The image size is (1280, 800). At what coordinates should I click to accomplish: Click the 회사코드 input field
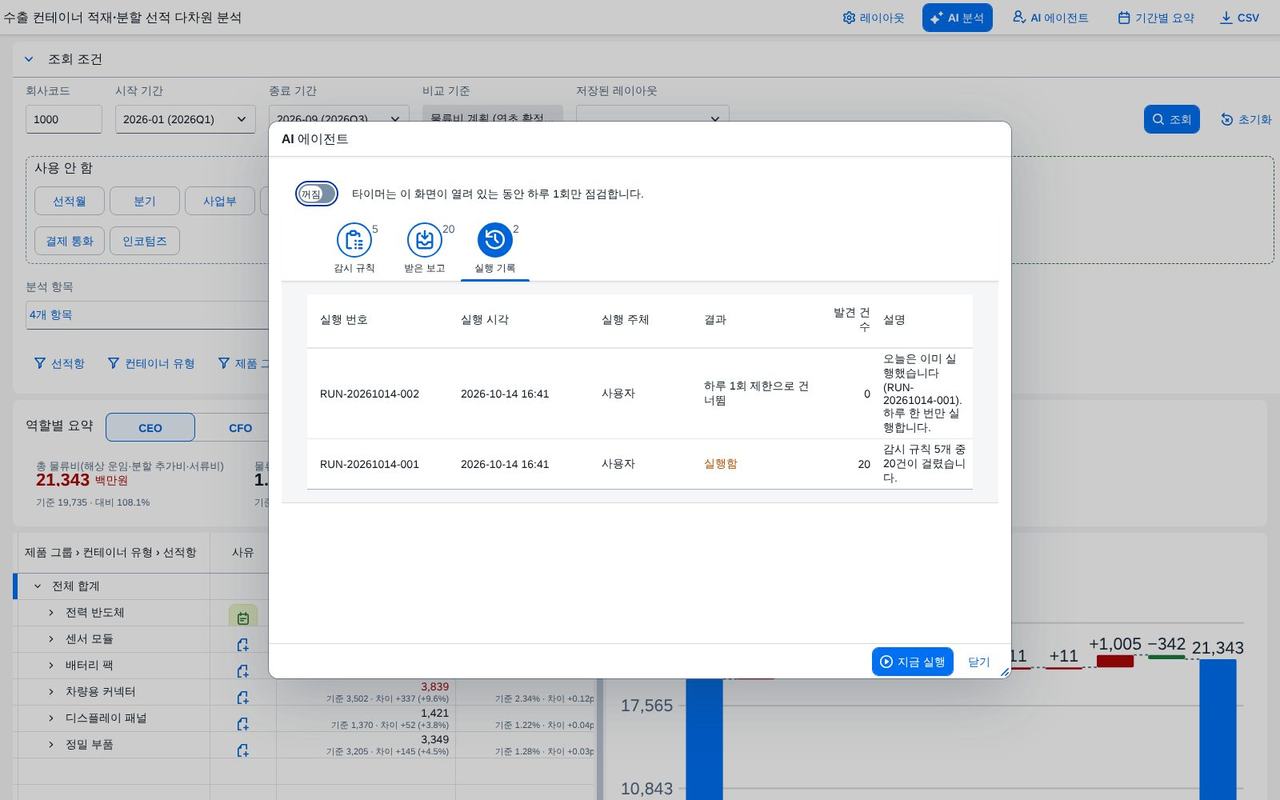click(64, 119)
